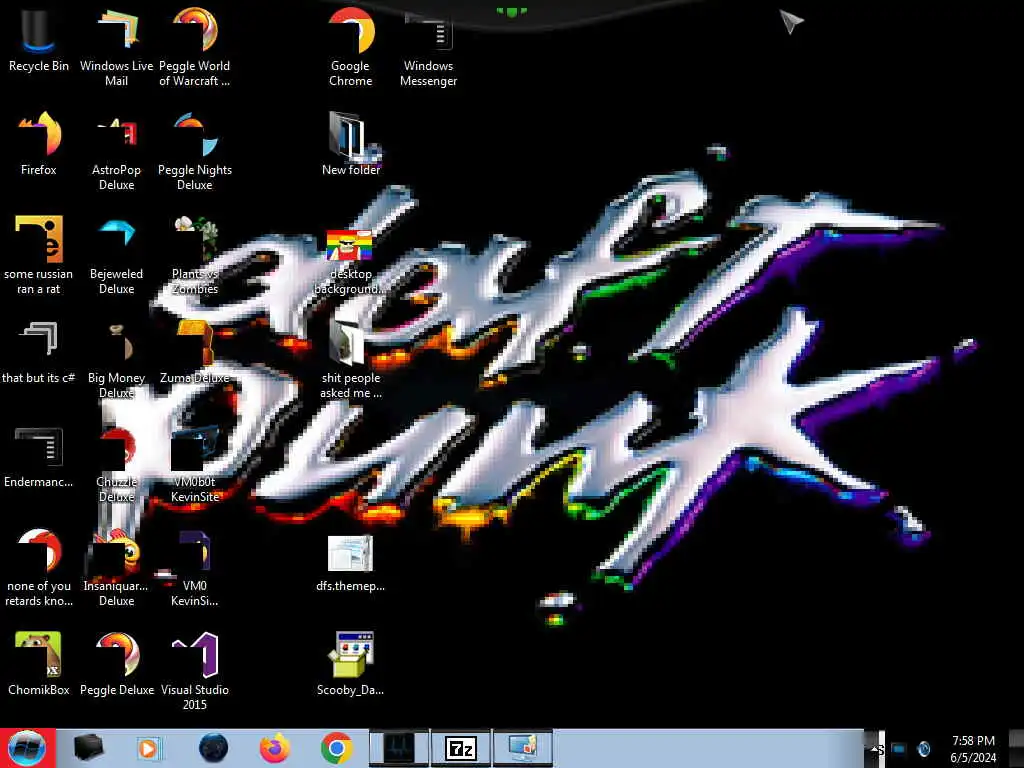1024x768 pixels.
Task: Launch AstroPop Deluxe shortcut
Action: click(x=116, y=152)
